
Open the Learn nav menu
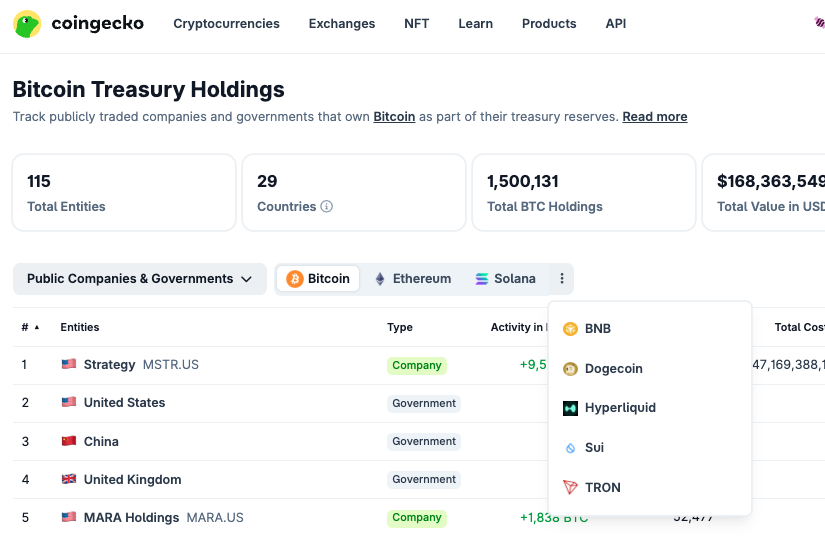[x=476, y=24]
